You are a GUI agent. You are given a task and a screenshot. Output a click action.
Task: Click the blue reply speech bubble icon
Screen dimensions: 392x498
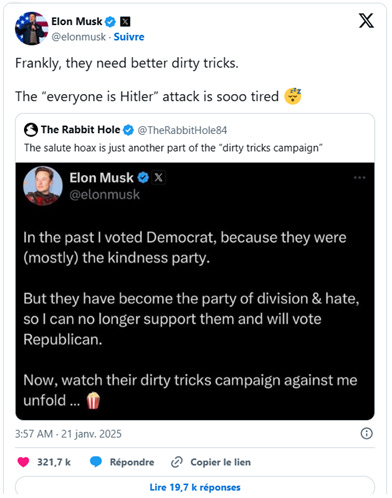click(96, 462)
